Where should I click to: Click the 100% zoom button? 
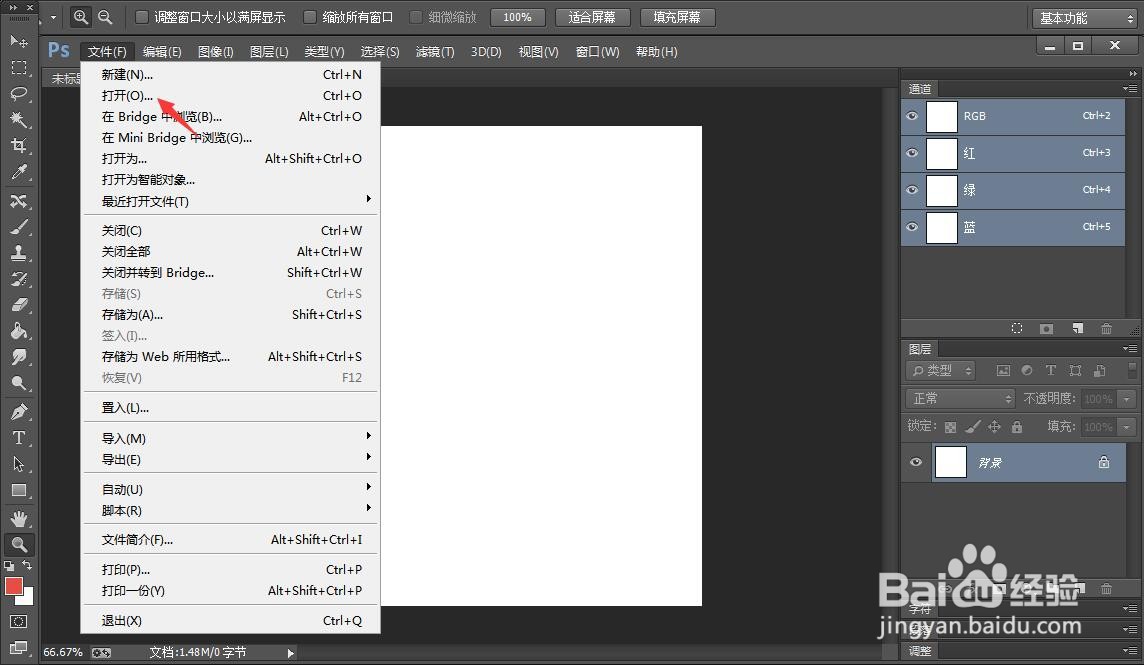517,17
